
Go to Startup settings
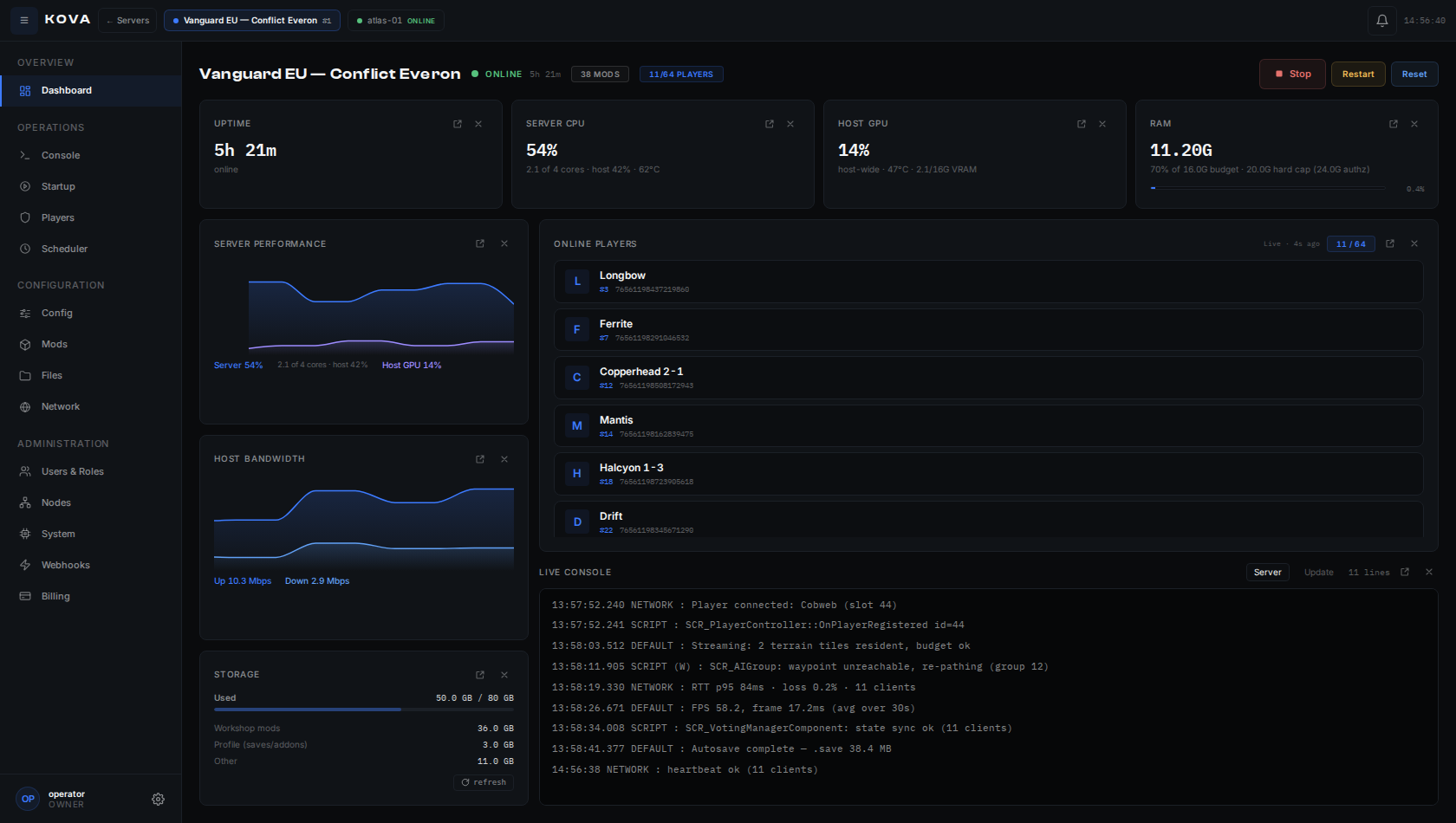click(x=91, y=186)
